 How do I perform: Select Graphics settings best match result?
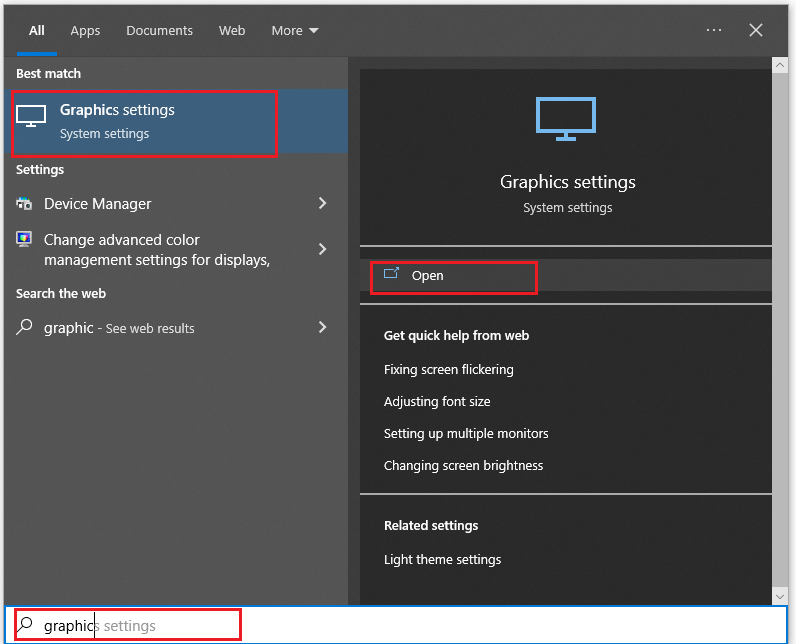point(176,122)
